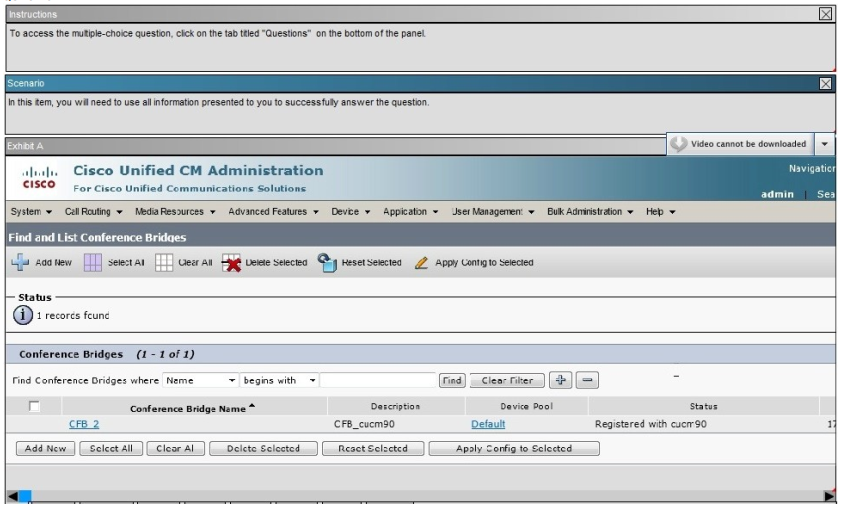Open the Device menu
Screen dimensions: 842x509
[x=351, y=212]
